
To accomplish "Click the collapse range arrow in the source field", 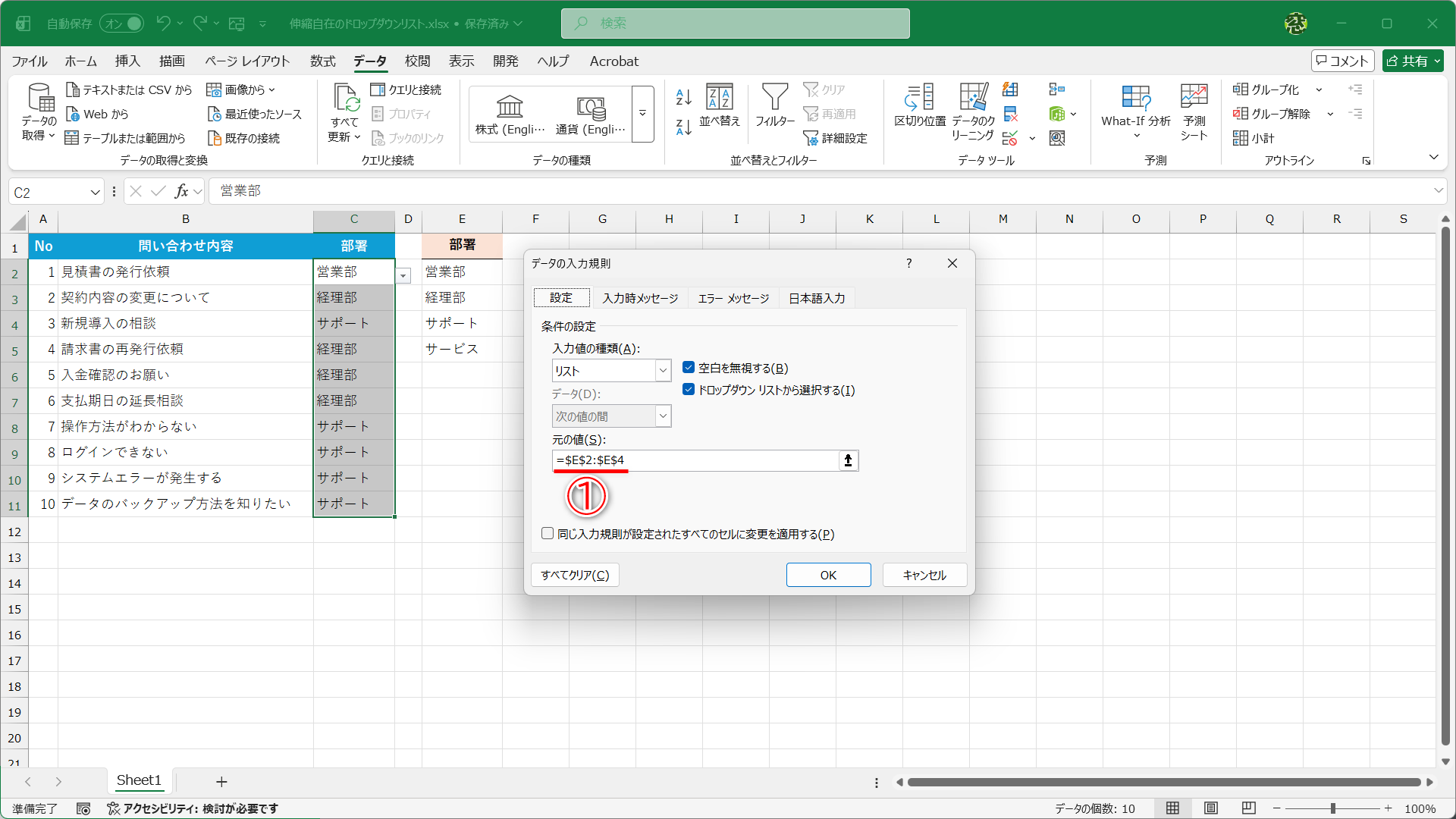I will tap(848, 460).
